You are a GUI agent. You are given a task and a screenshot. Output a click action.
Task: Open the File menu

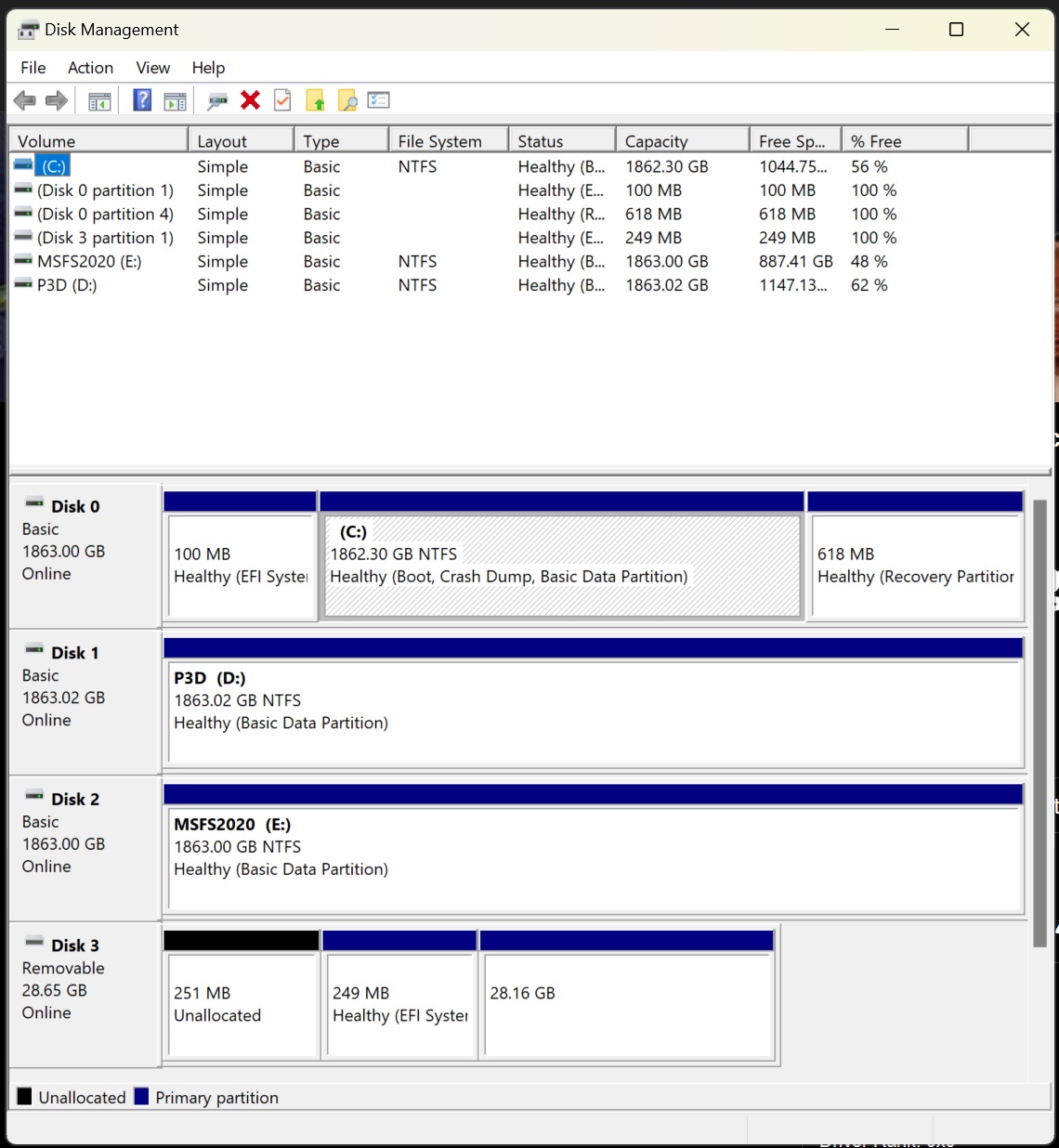coord(33,67)
